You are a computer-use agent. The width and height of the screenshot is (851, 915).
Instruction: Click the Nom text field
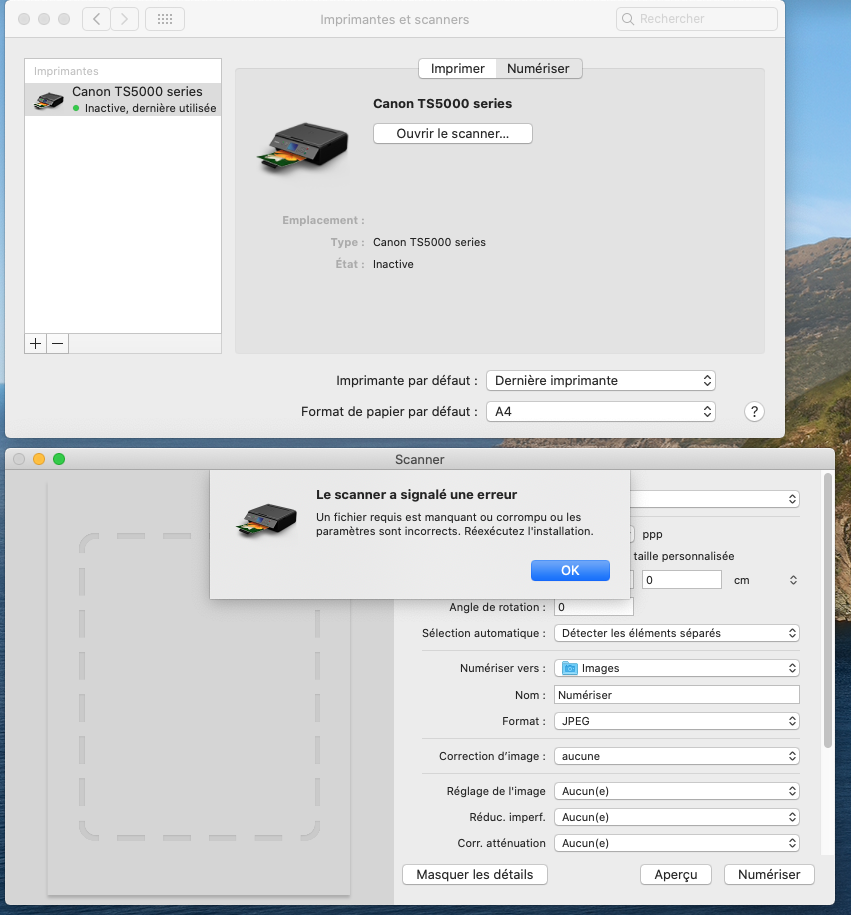tap(676, 695)
